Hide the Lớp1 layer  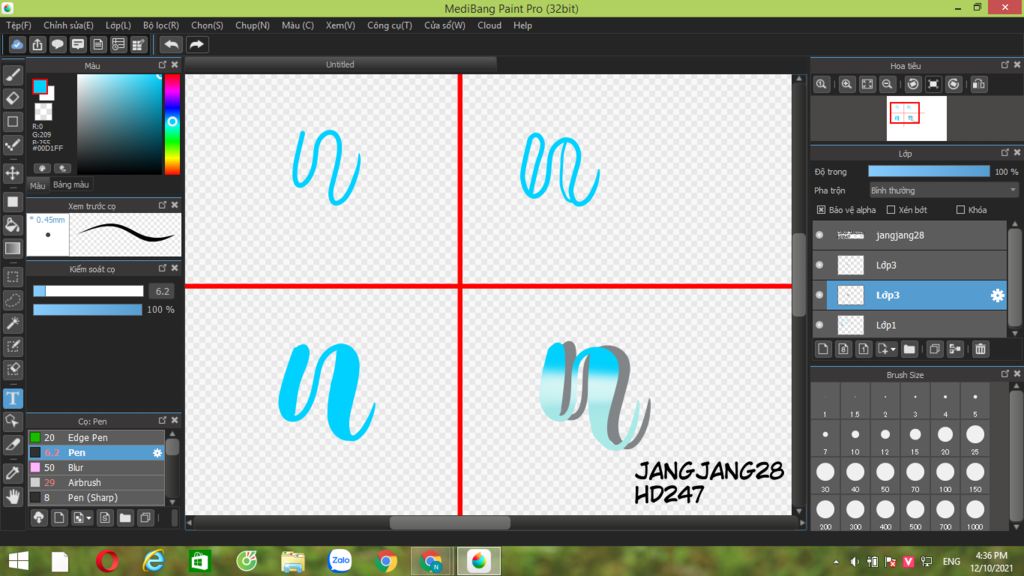[820, 325]
